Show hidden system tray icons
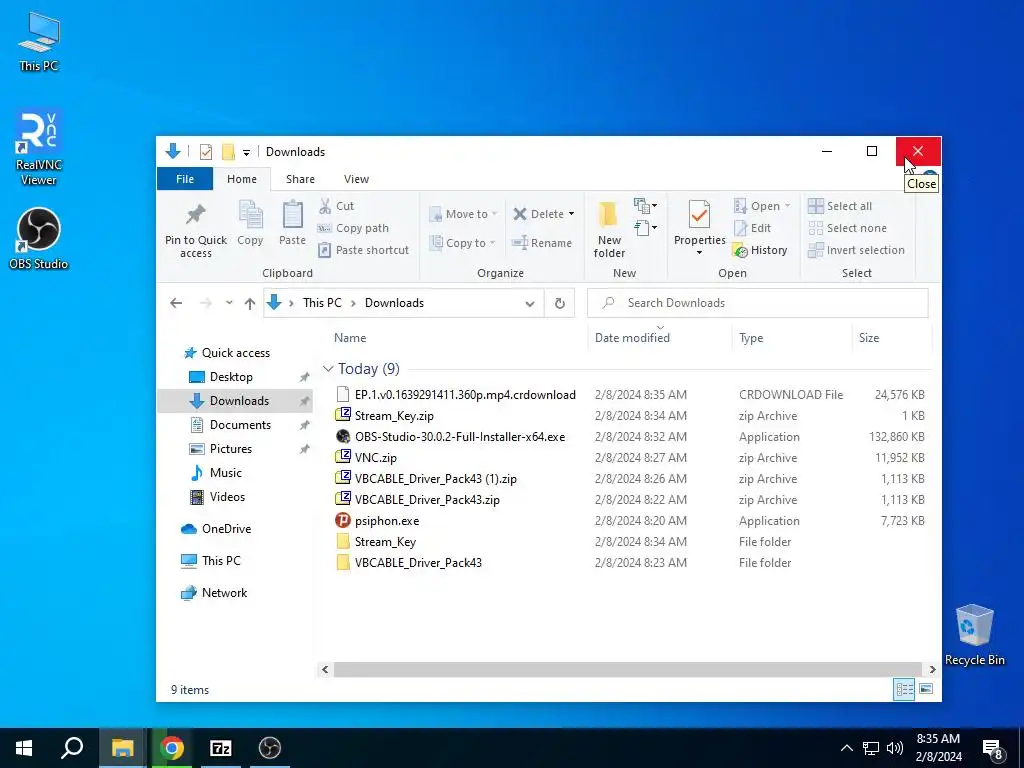 (846, 748)
